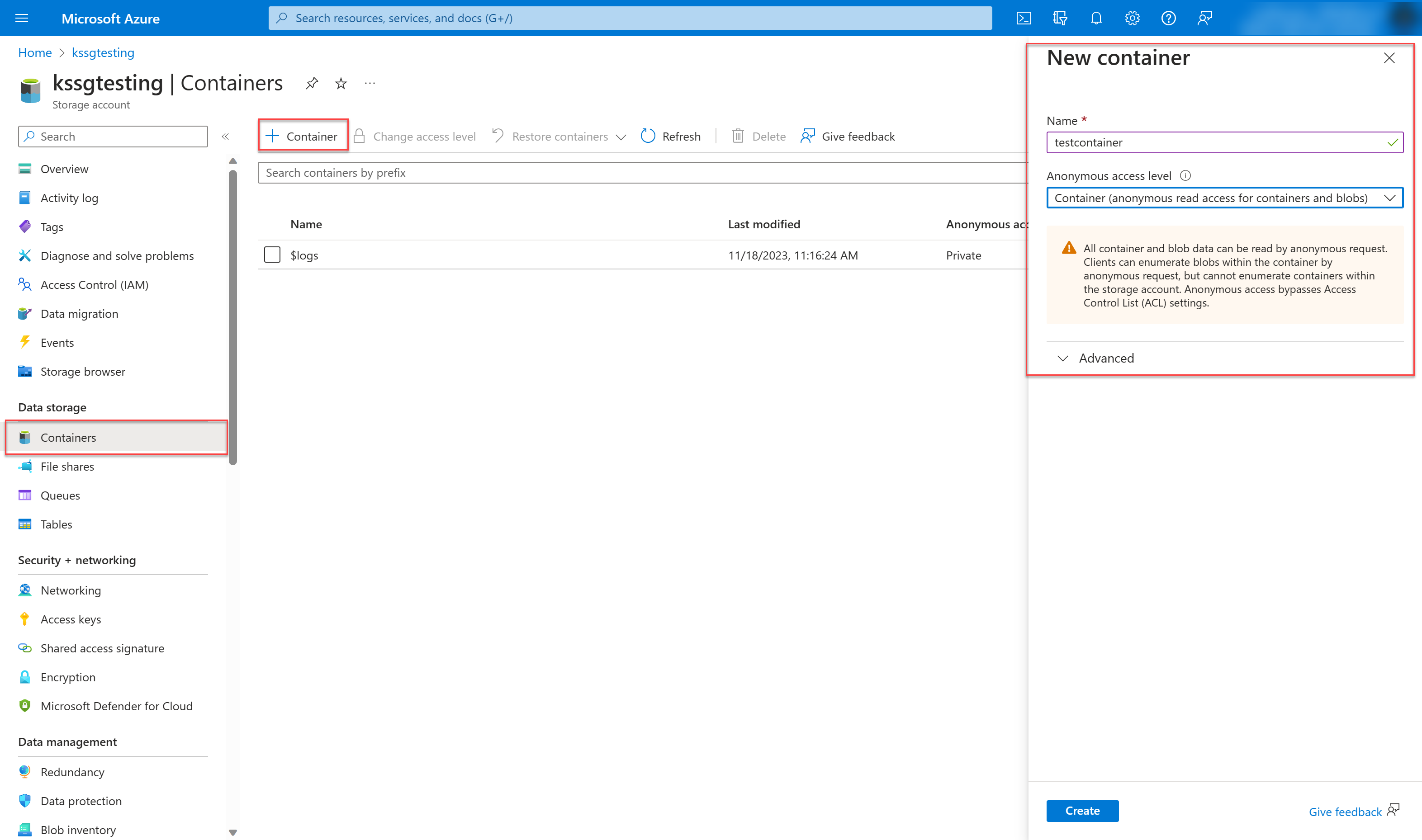This screenshot has height=840, width=1422.
Task: Click the Create button for the new container
Action: point(1081,811)
